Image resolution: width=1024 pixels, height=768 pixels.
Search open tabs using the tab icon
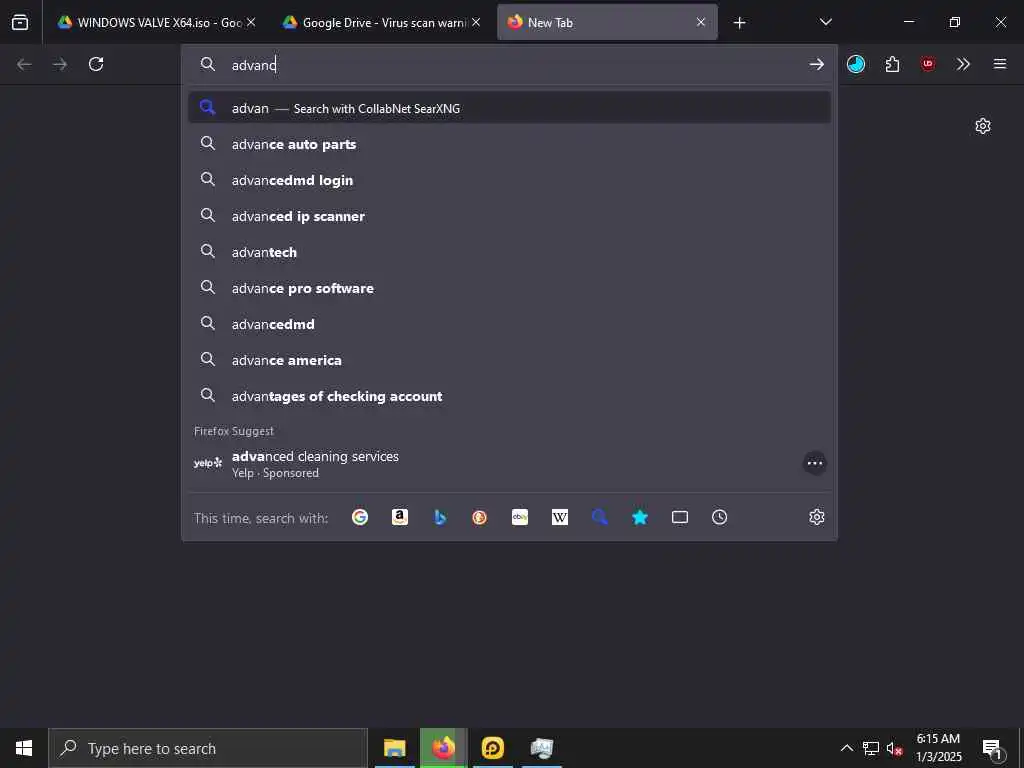(680, 517)
